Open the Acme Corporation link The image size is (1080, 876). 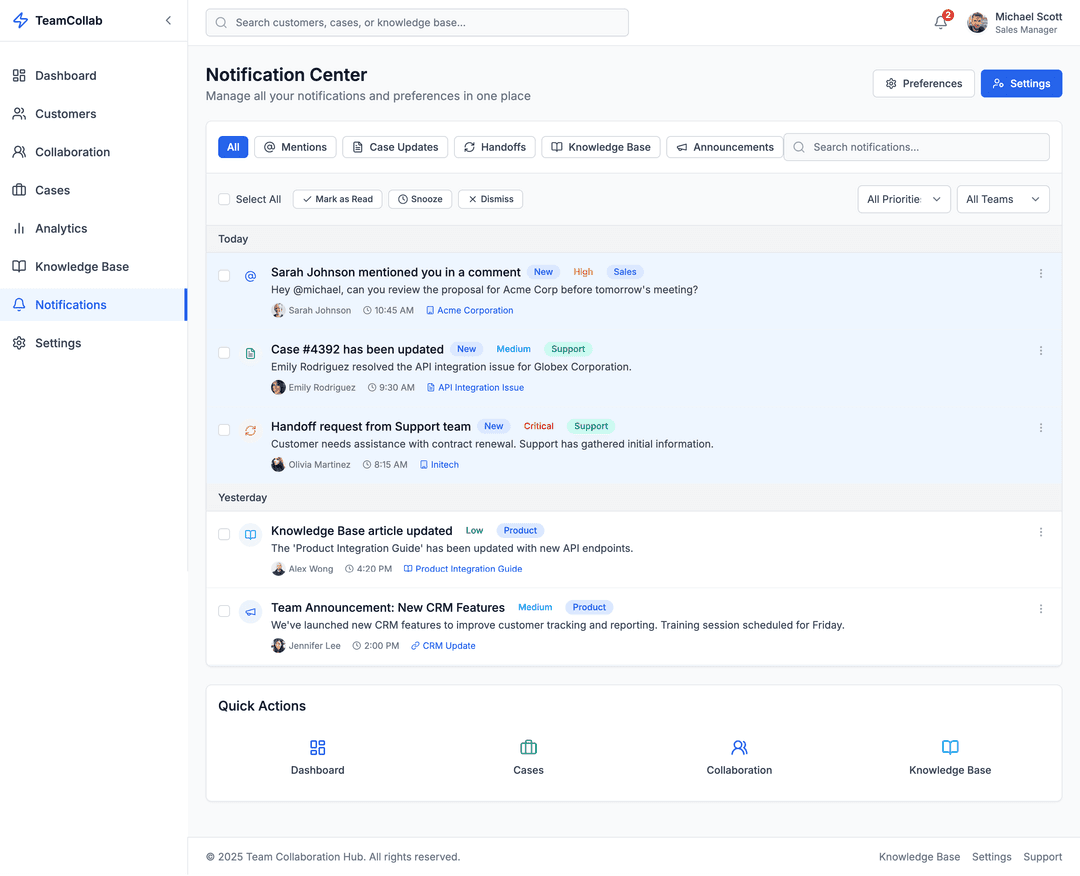[x=475, y=311]
